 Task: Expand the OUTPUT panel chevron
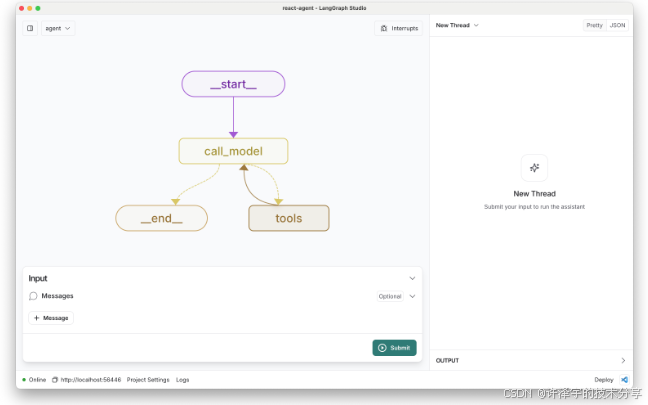[x=623, y=360]
